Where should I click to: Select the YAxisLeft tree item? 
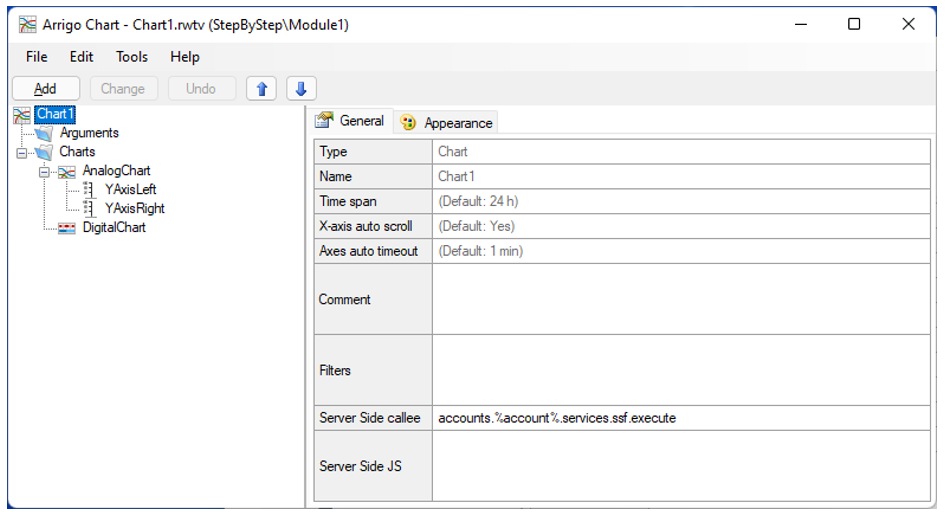pyautogui.click(x=130, y=189)
